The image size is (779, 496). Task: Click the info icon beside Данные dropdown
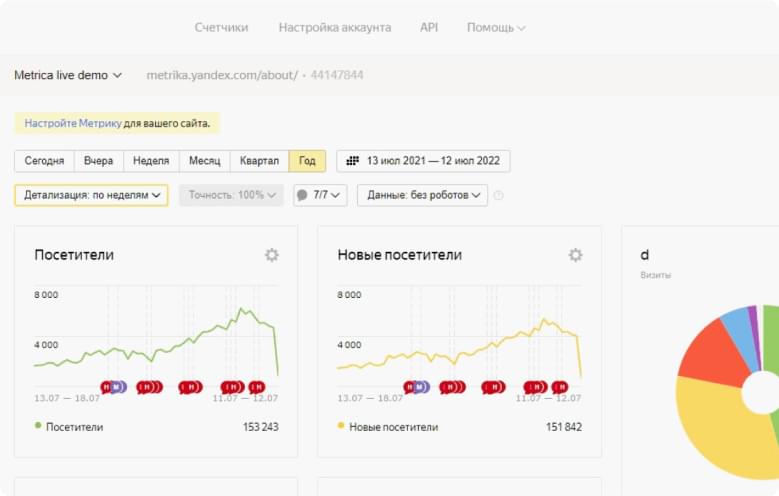[x=498, y=195]
